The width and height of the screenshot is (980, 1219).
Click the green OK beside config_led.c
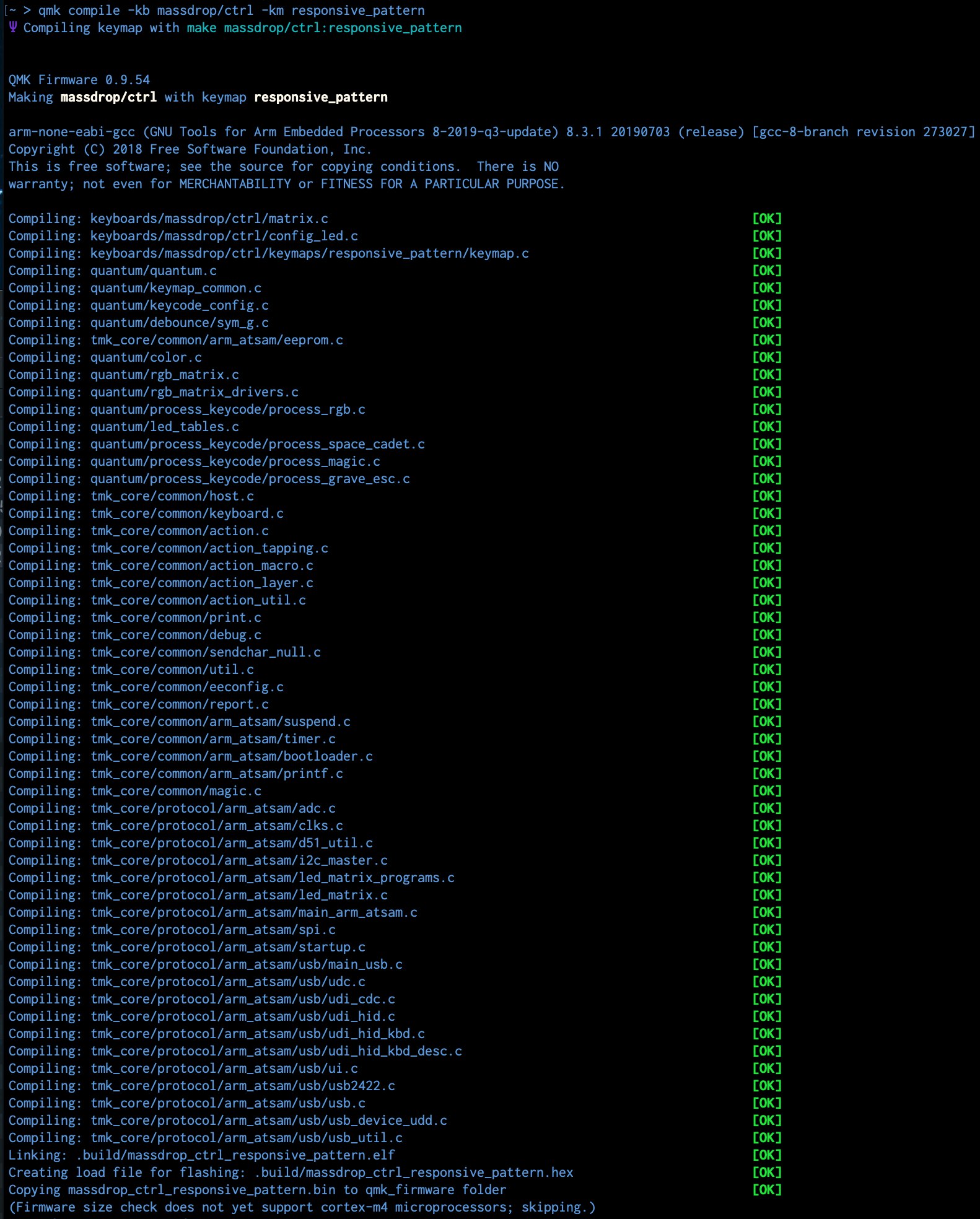coord(766,236)
